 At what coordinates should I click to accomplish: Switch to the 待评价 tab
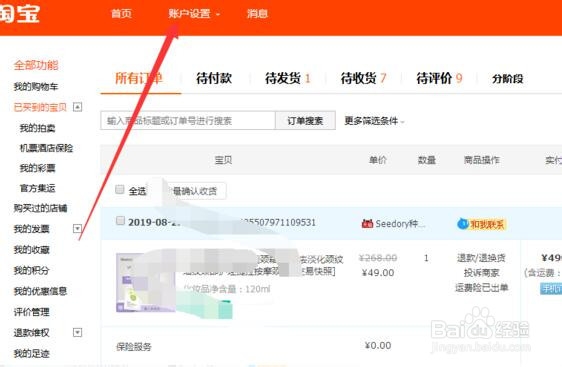[x=439, y=78]
